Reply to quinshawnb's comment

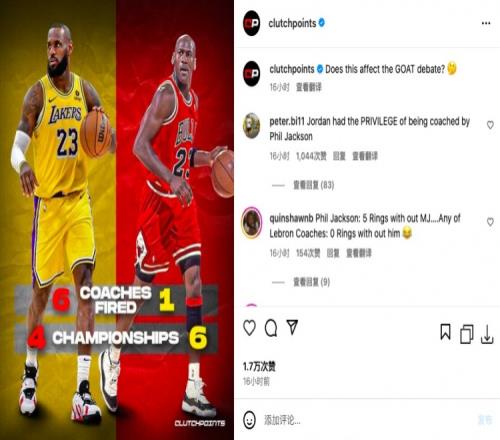[333, 253]
